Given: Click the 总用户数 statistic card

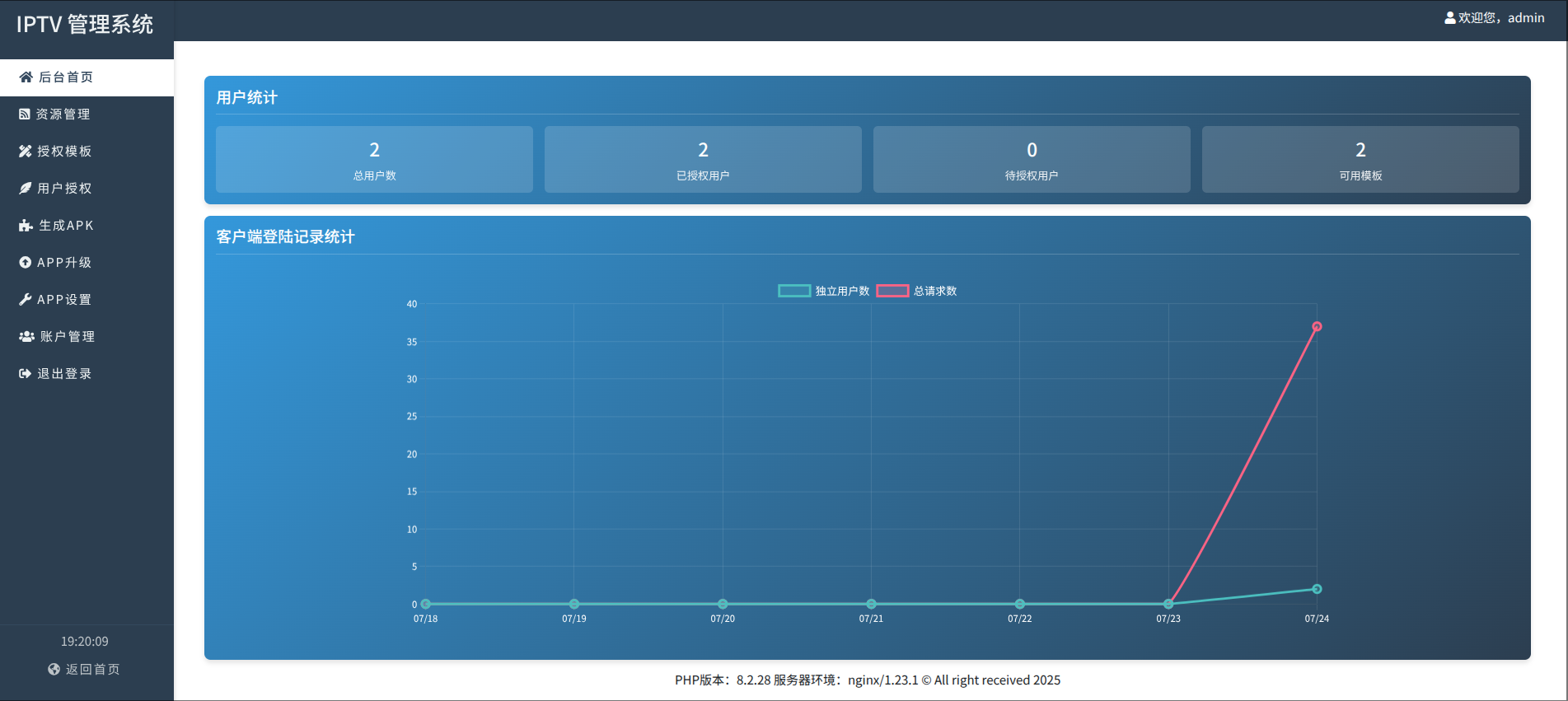Looking at the screenshot, I should [374, 160].
